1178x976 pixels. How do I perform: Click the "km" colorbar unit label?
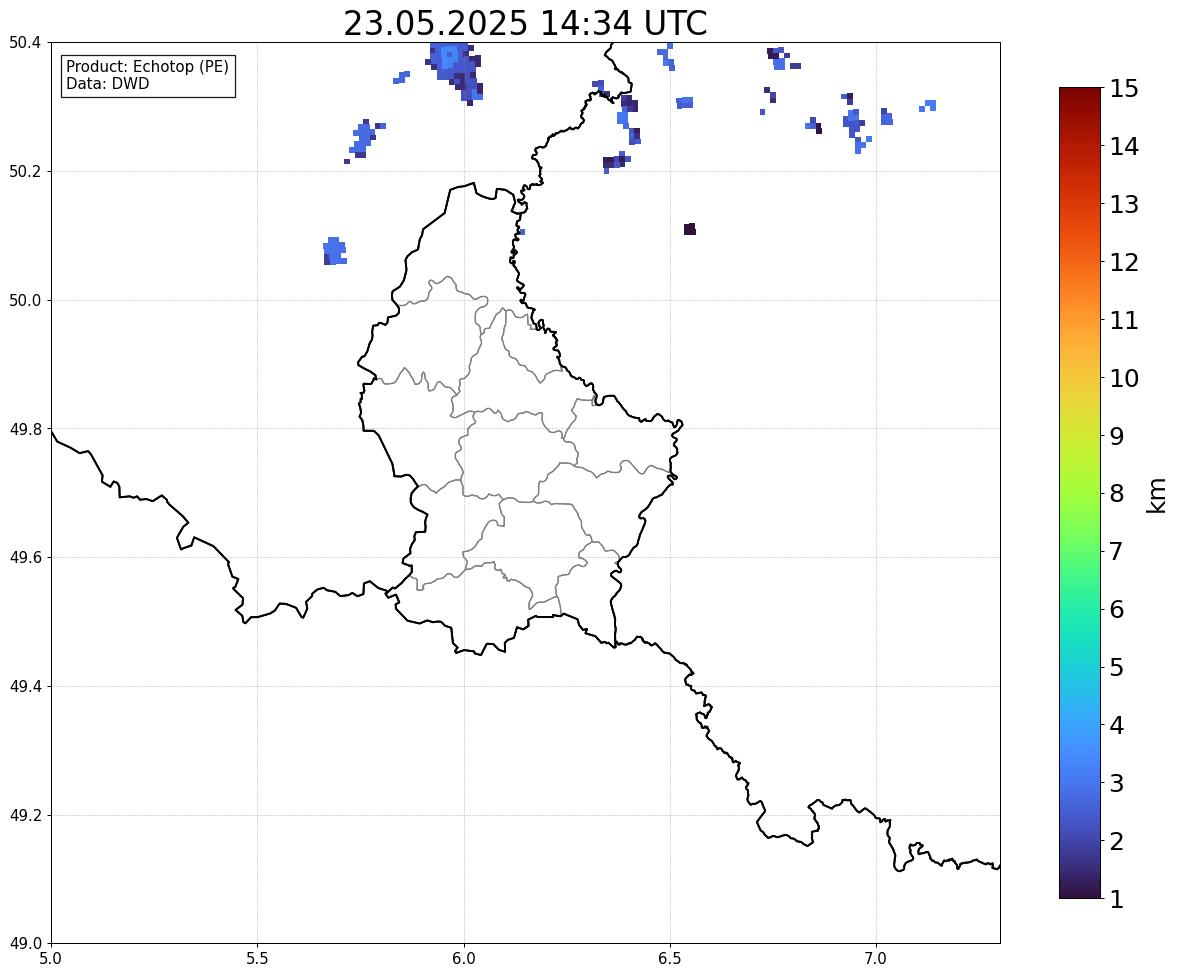click(1157, 495)
